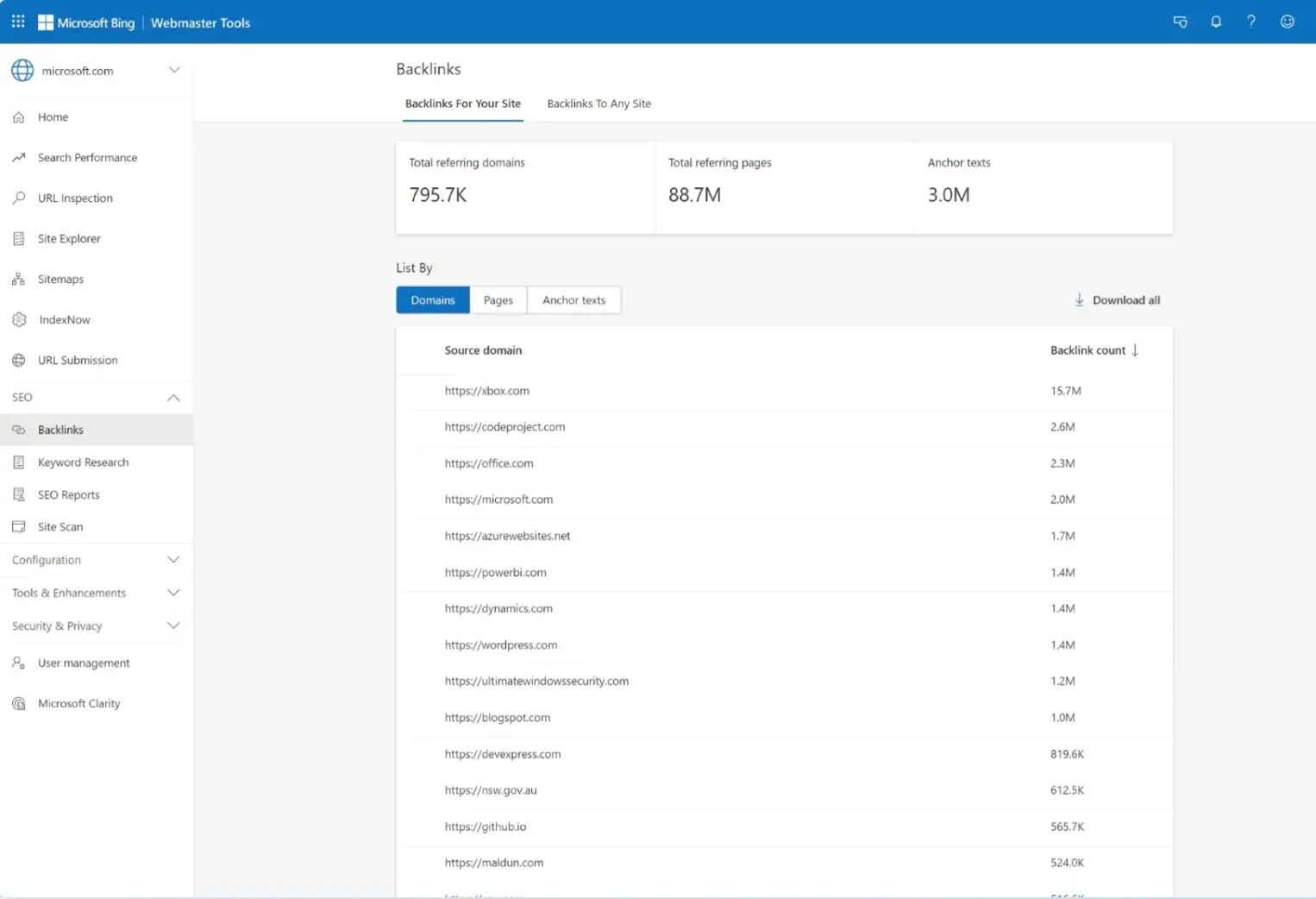Click the https://azurewebsites.net domain
This screenshot has width=1316, height=899.
point(507,536)
